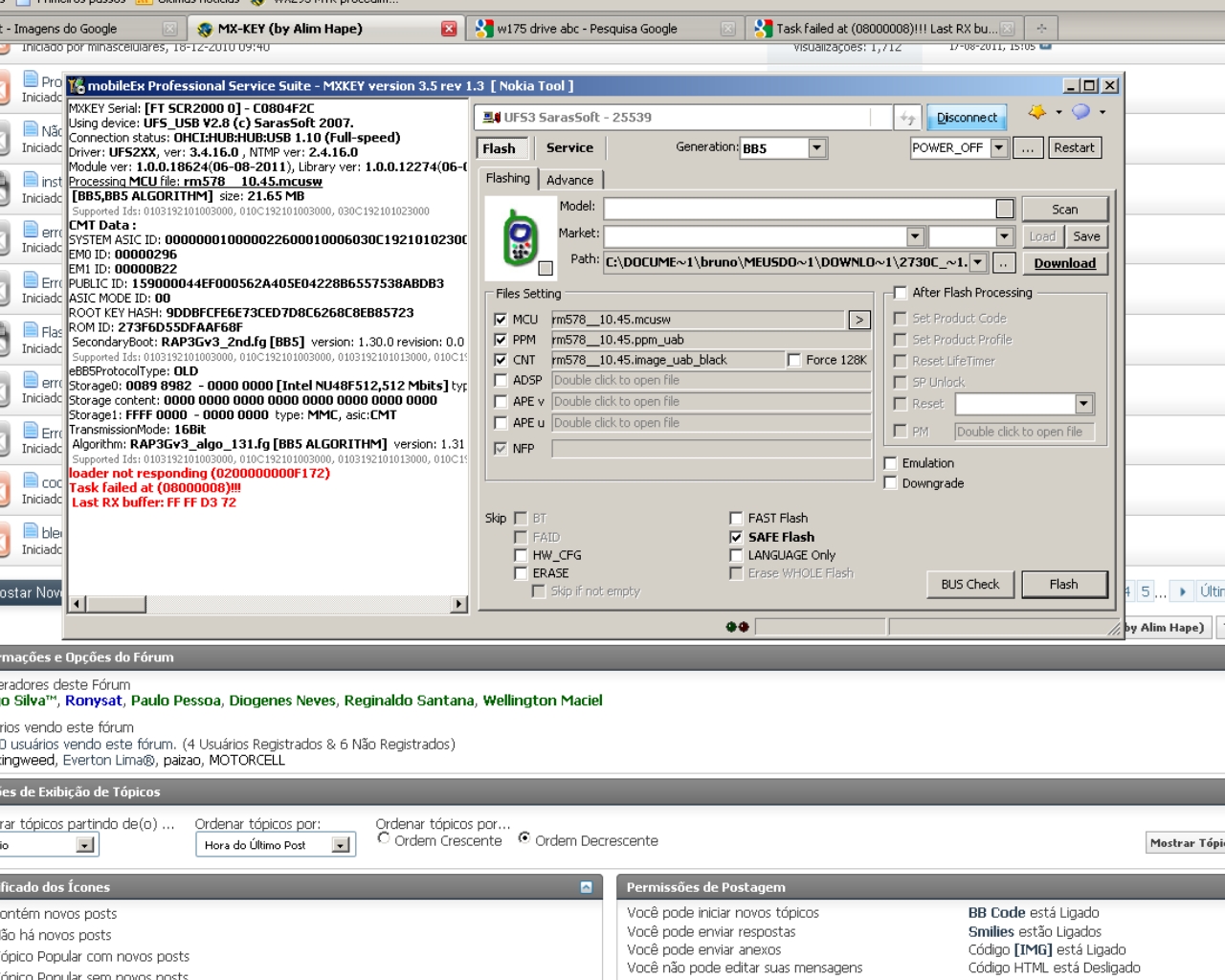Open Ronysat moderator profile link
This screenshot has height=980, width=1225.
pos(94,701)
